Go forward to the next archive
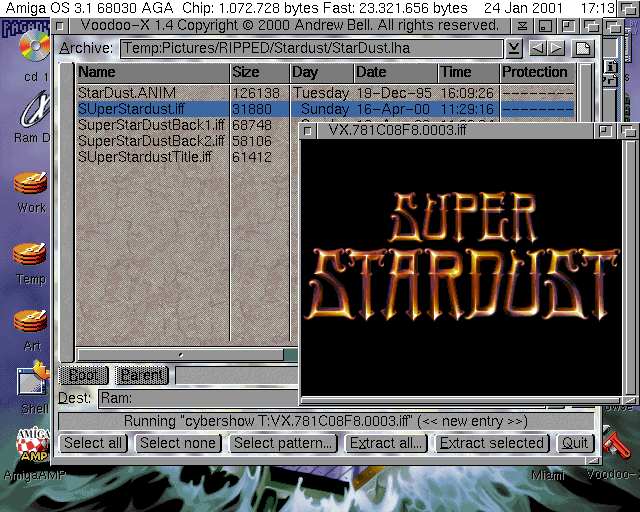This screenshot has width=640, height=512. click(556, 49)
